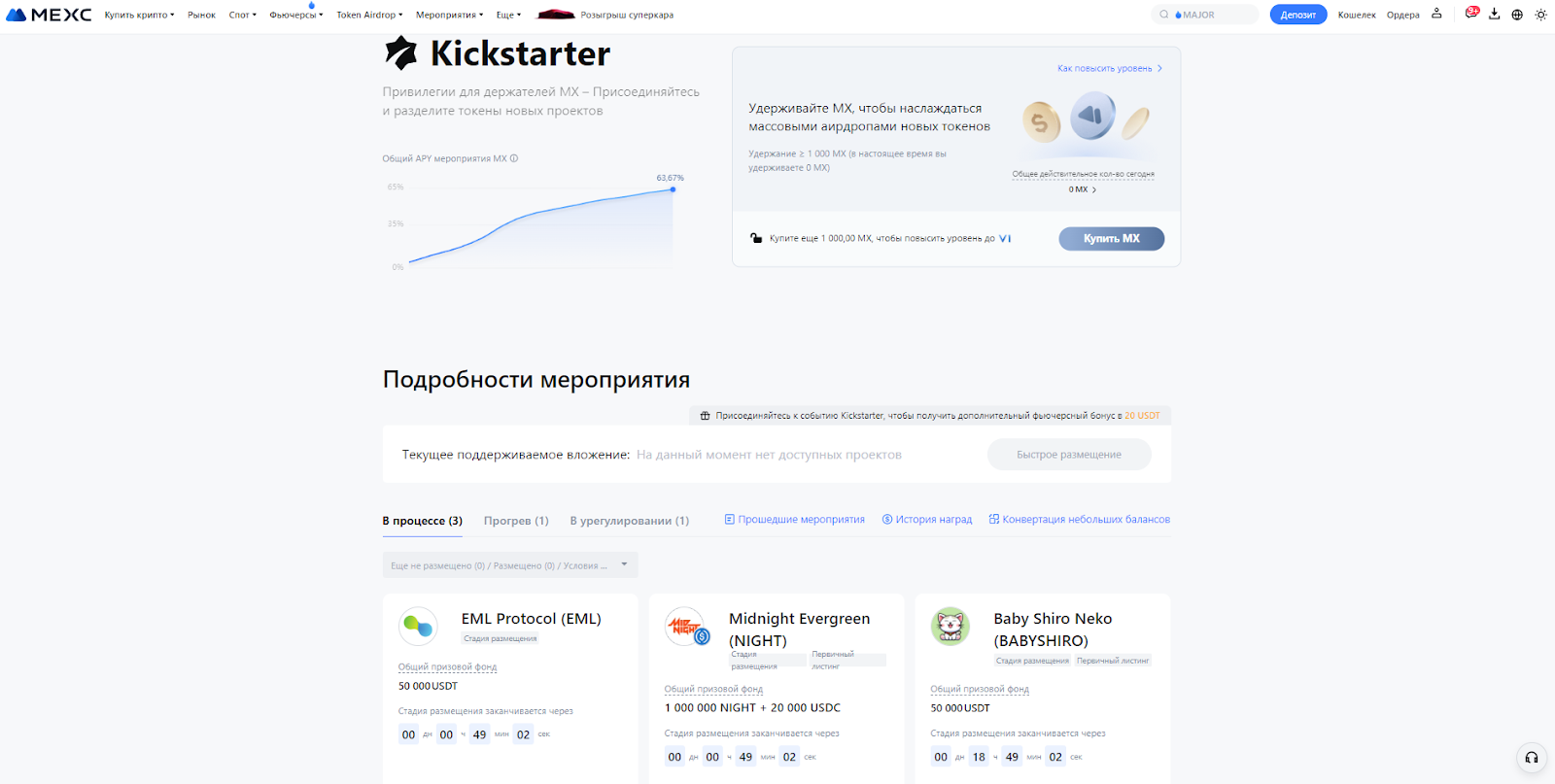Click Розыгрыш суперкара link
Image resolution: width=1555 pixels, height=784 pixels.
(627, 15)
